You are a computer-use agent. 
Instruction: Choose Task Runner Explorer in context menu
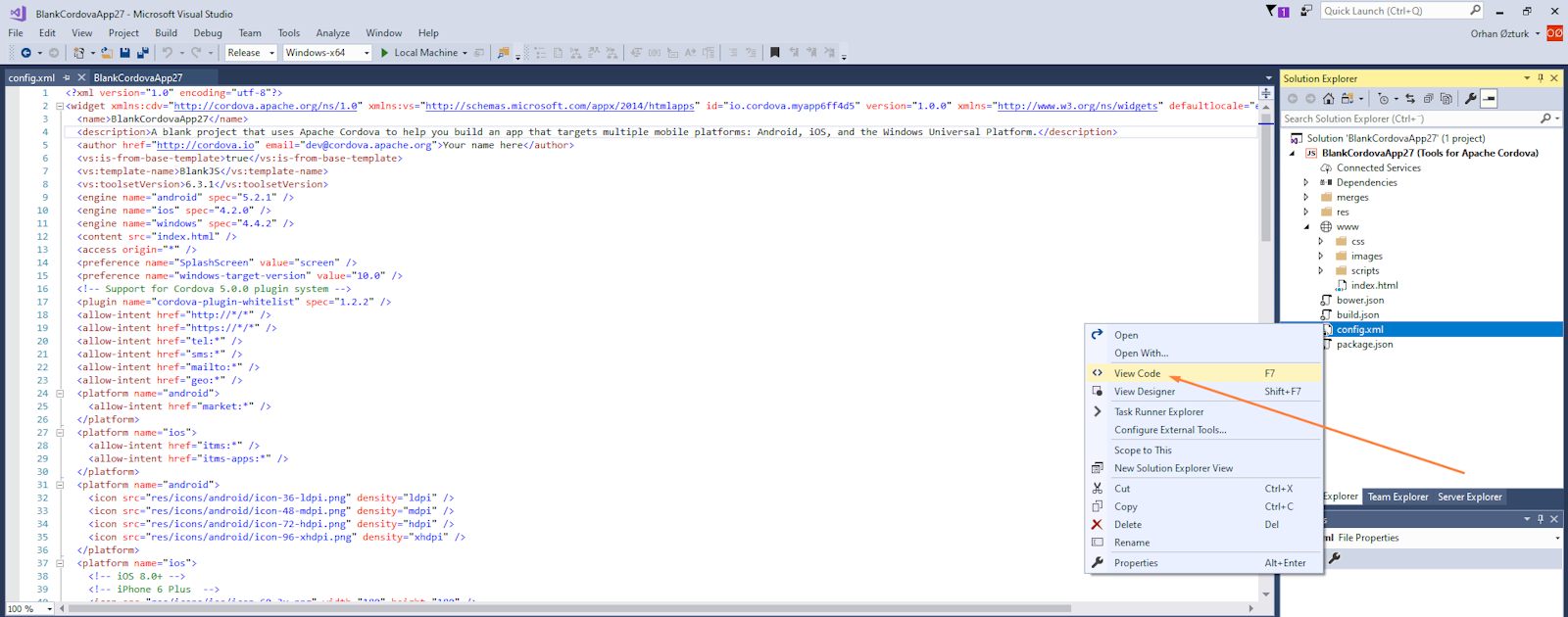1203,412
